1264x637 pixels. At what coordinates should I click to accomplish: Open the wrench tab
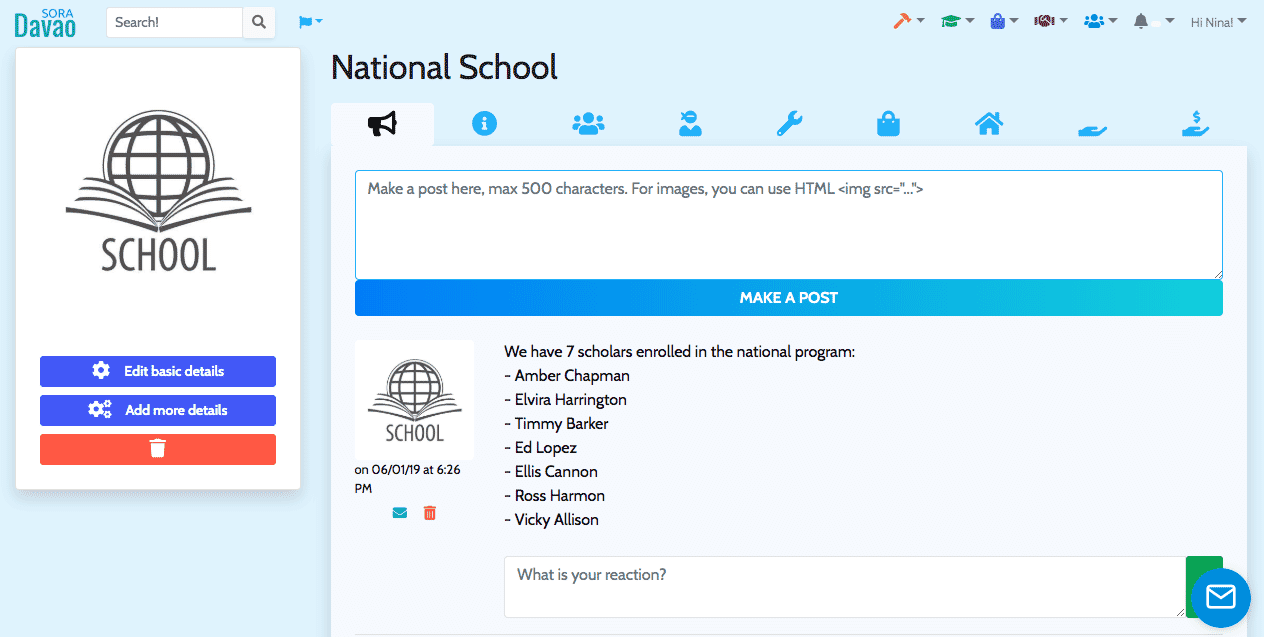[x=789, y=124]
